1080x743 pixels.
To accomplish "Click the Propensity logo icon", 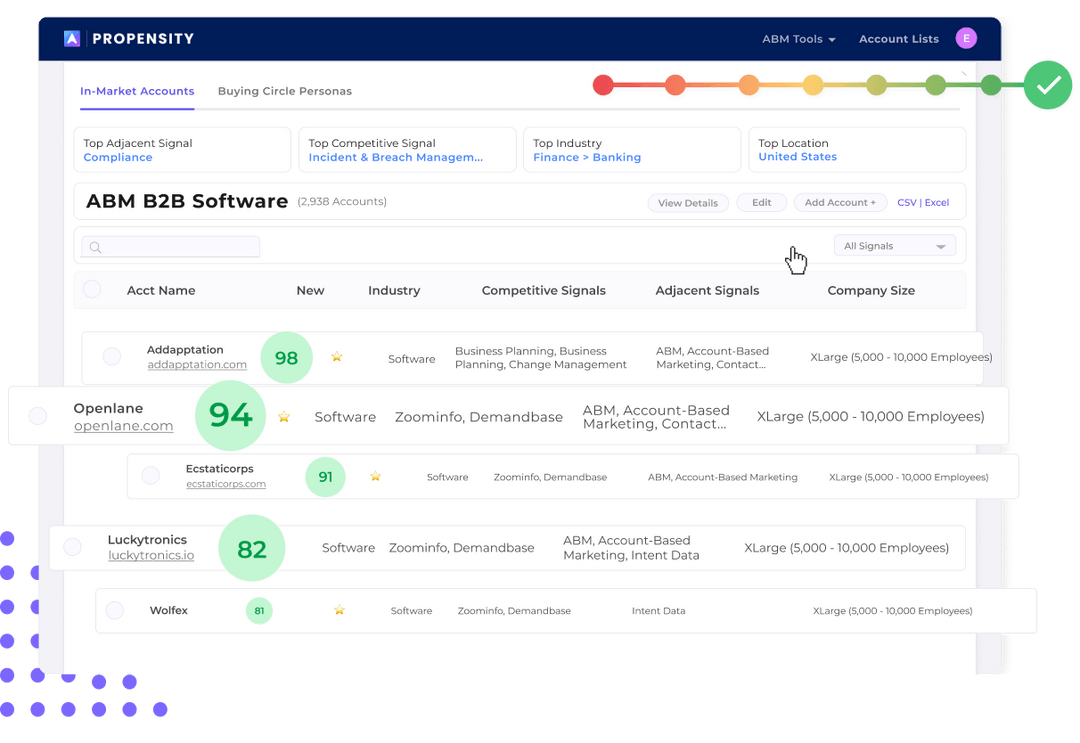I will tap(70, 38).
